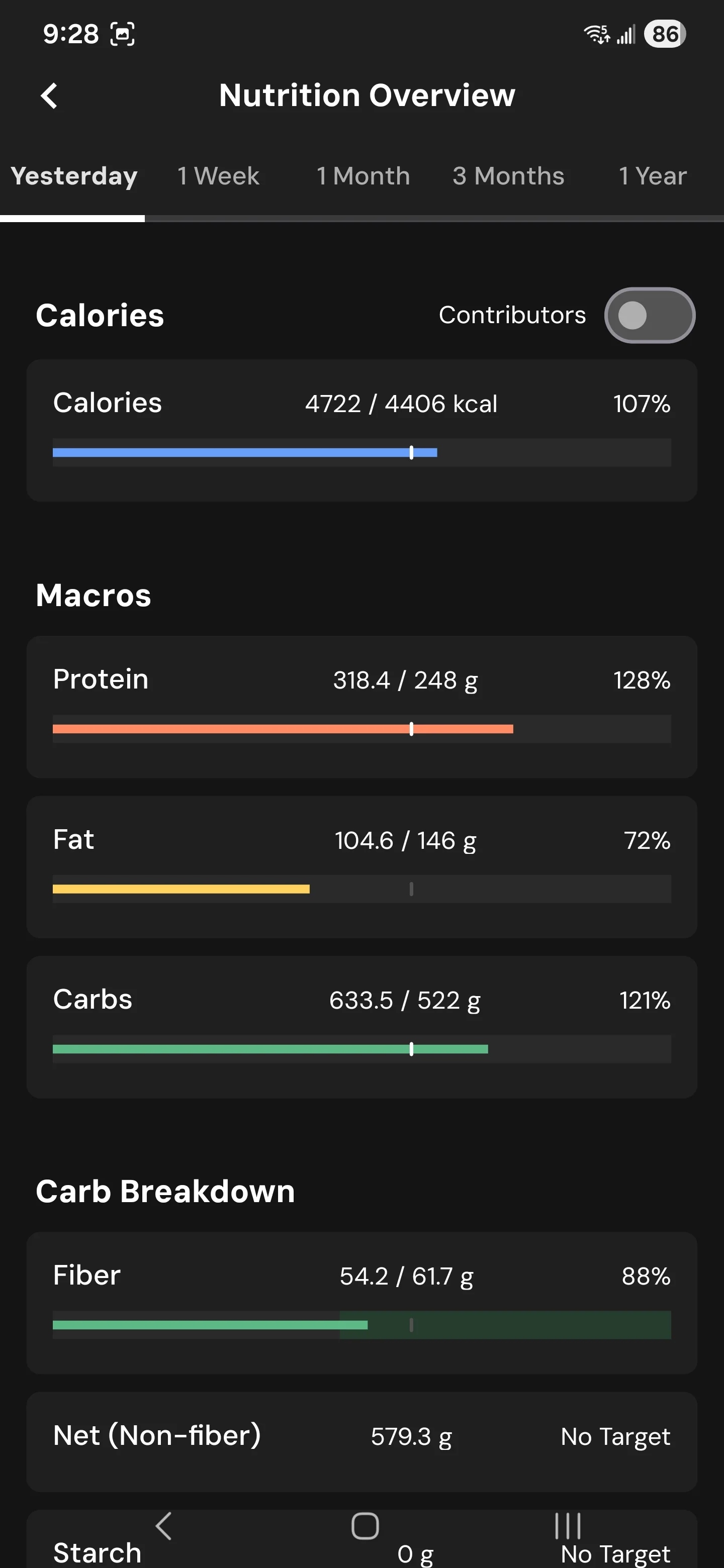Image resolution: width=724 pixels, height=1568 pixels.
Task: Tap the Carbs progress bar
Action: 361,1049
